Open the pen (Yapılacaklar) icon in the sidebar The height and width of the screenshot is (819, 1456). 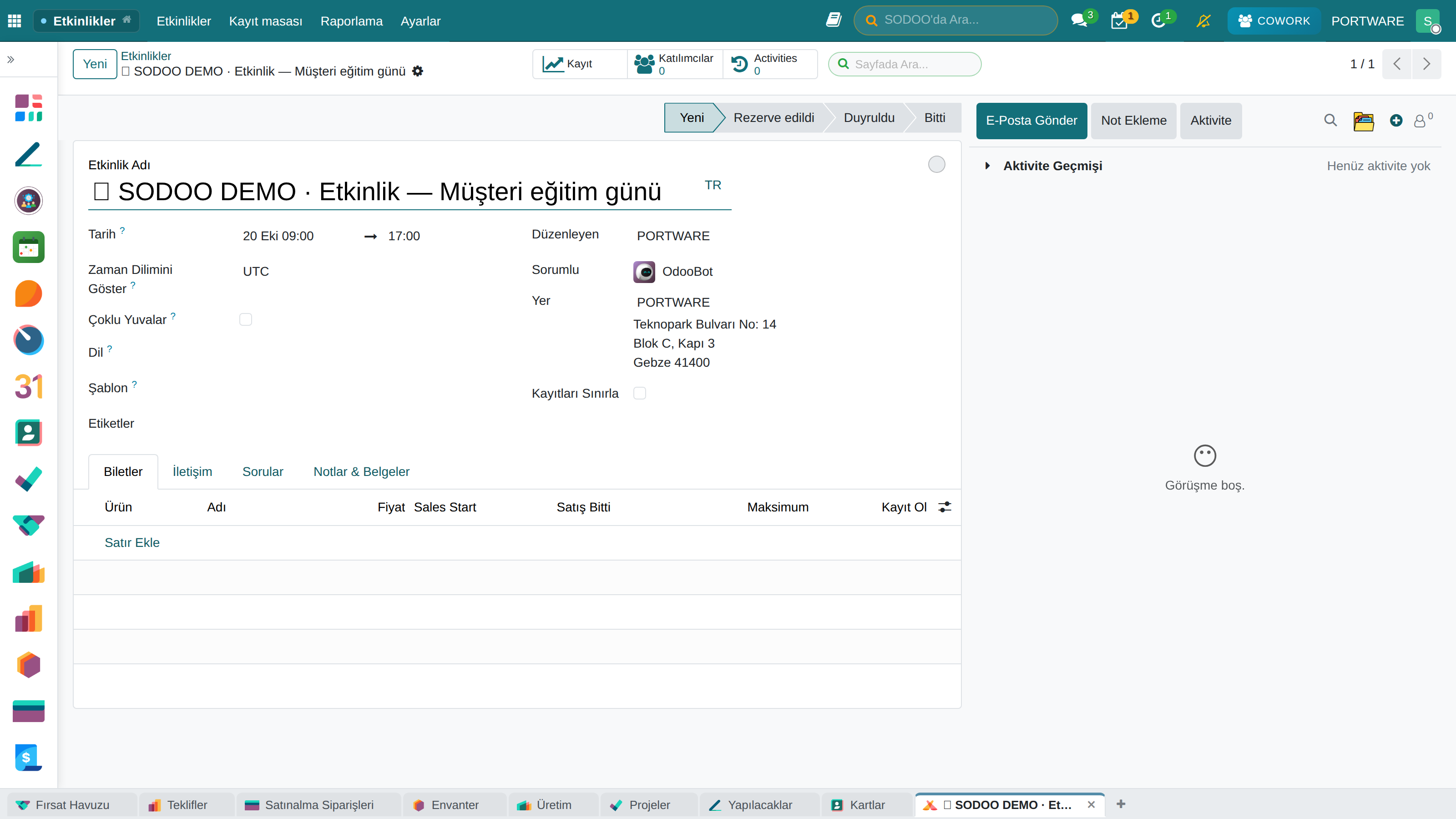click(28, 154)
